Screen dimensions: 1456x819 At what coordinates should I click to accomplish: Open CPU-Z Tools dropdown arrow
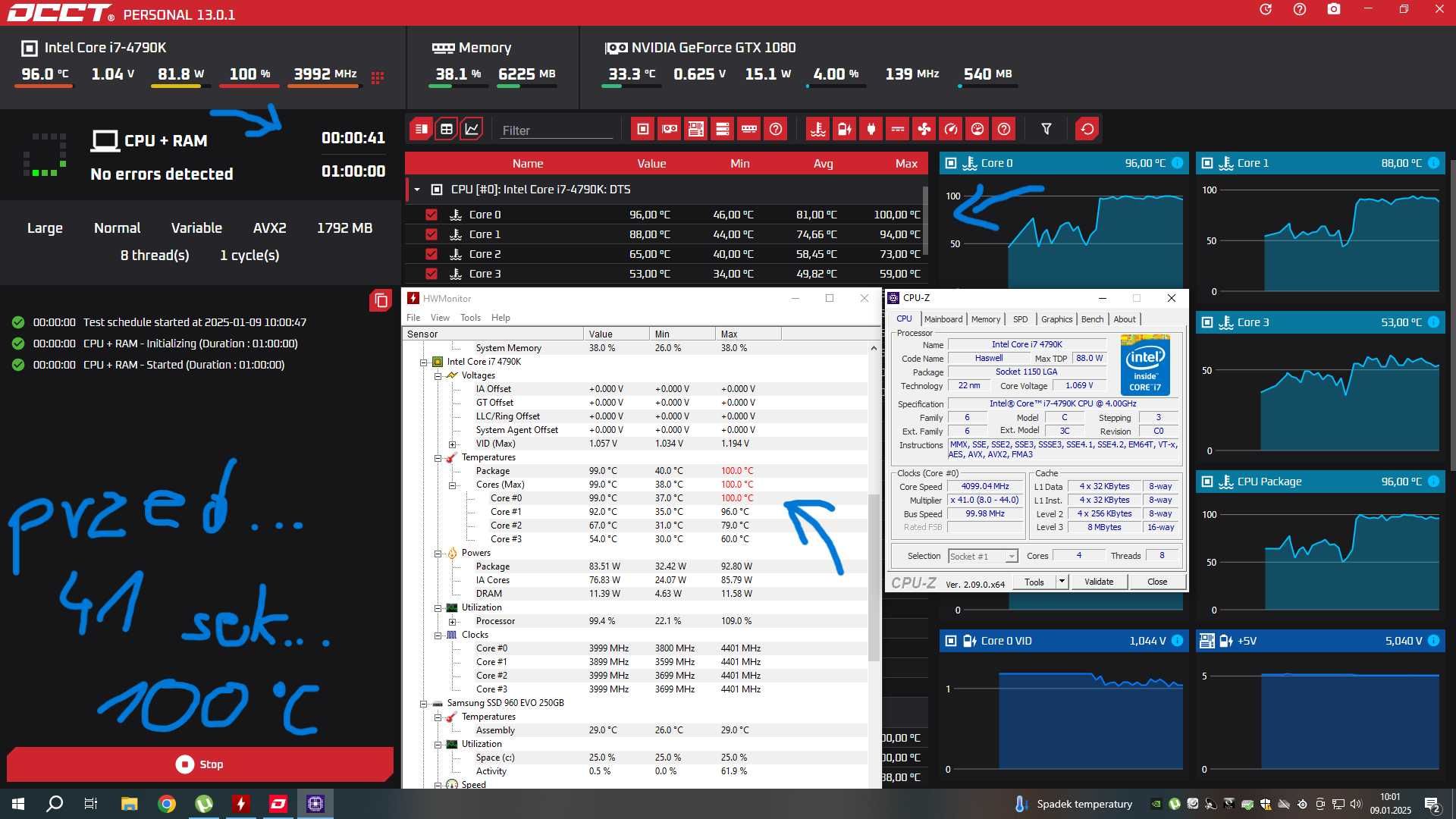click(1062, 582)
